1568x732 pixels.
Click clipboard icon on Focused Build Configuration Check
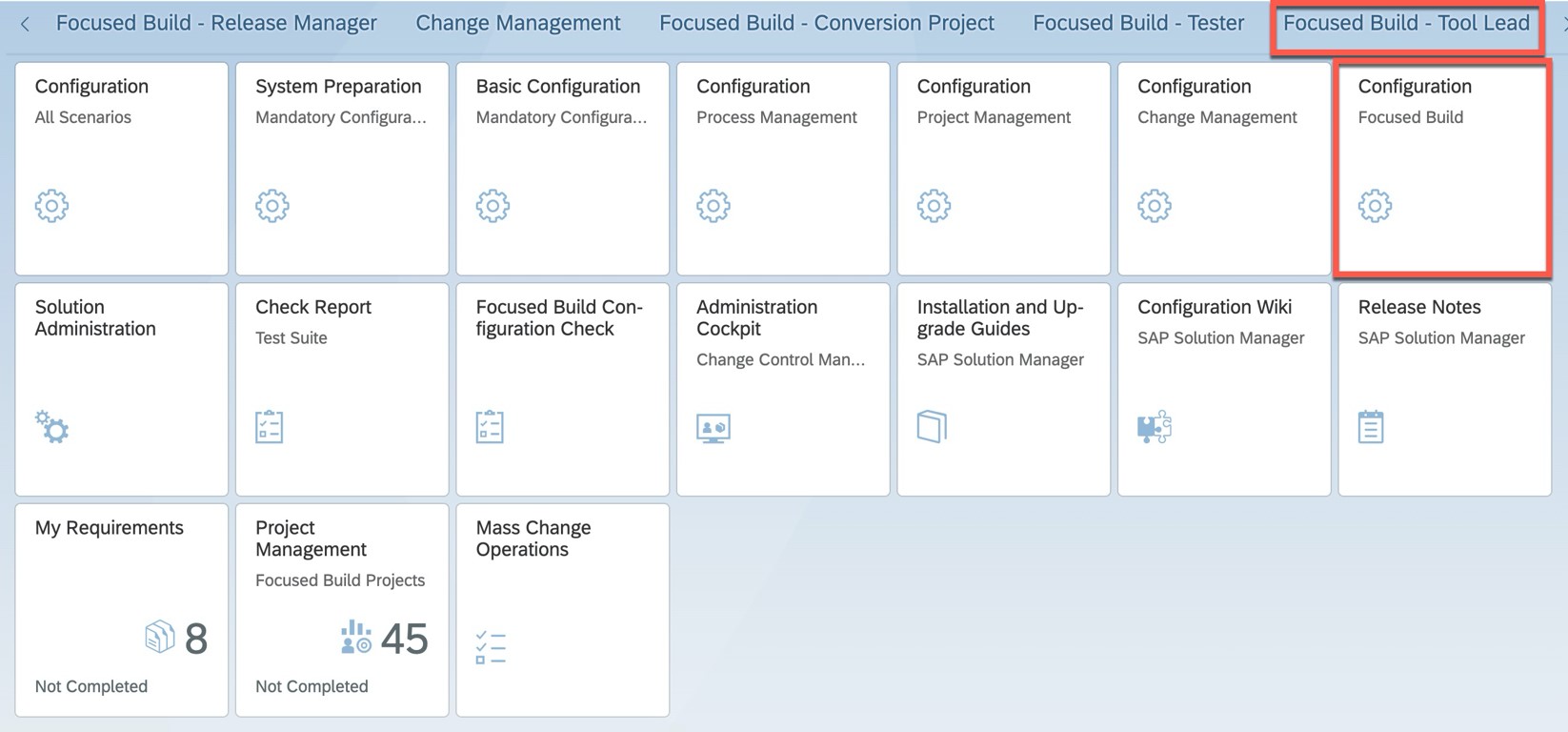490,427
